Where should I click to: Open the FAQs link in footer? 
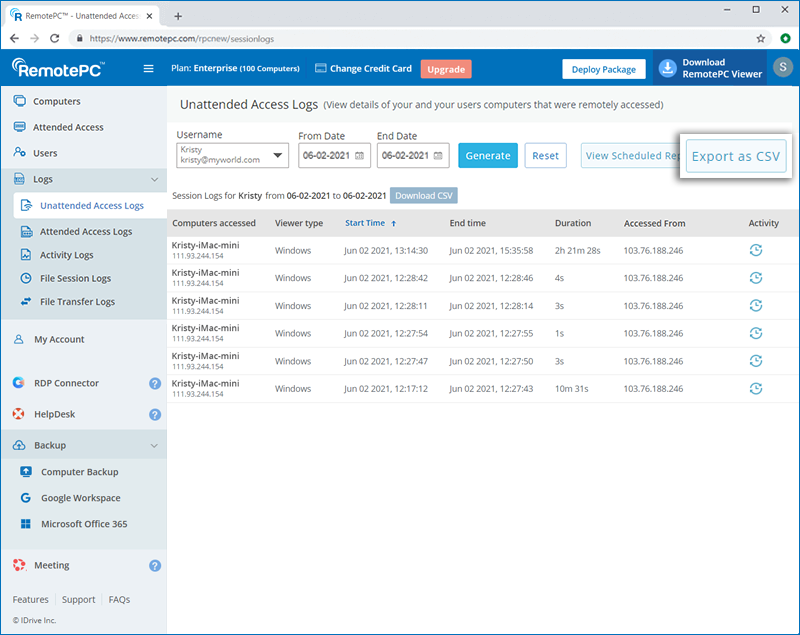119,600
